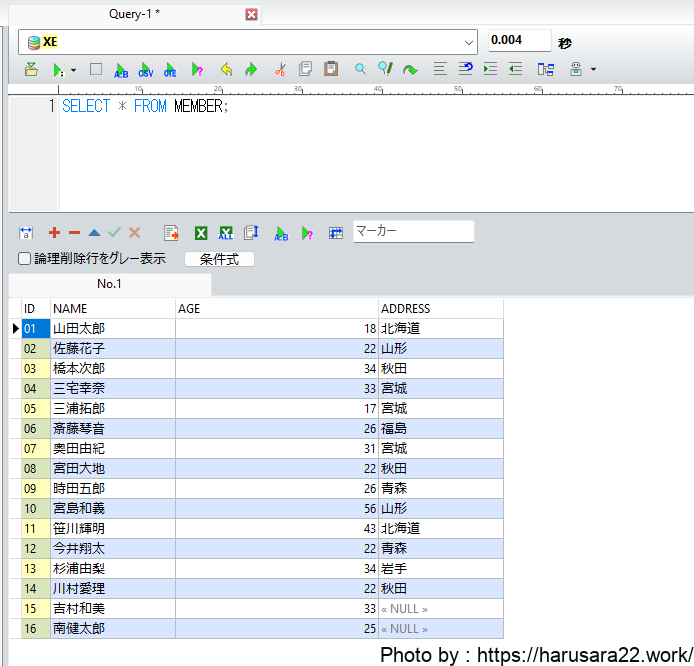
Task: Toggle 論理削除行をグレー表示 checkbox
Action: pyautogui.click(x=25, y=259)
